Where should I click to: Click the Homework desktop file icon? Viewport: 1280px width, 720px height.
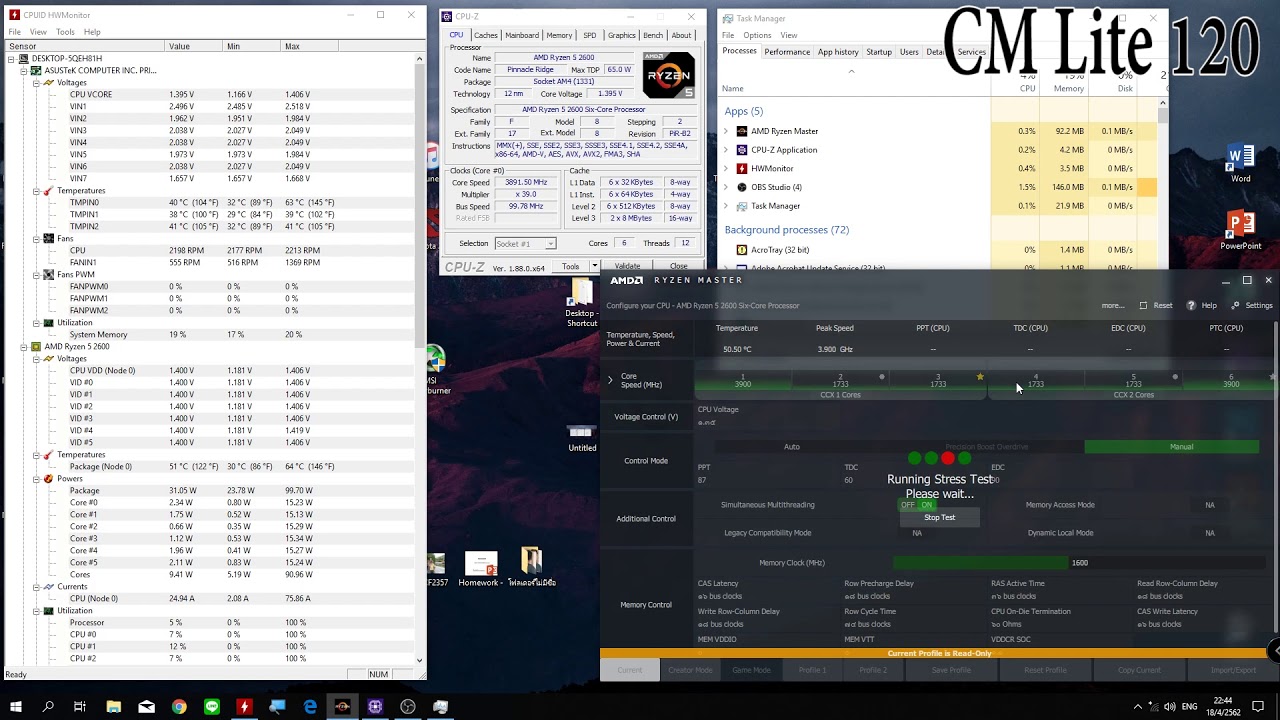click(481, 562)
